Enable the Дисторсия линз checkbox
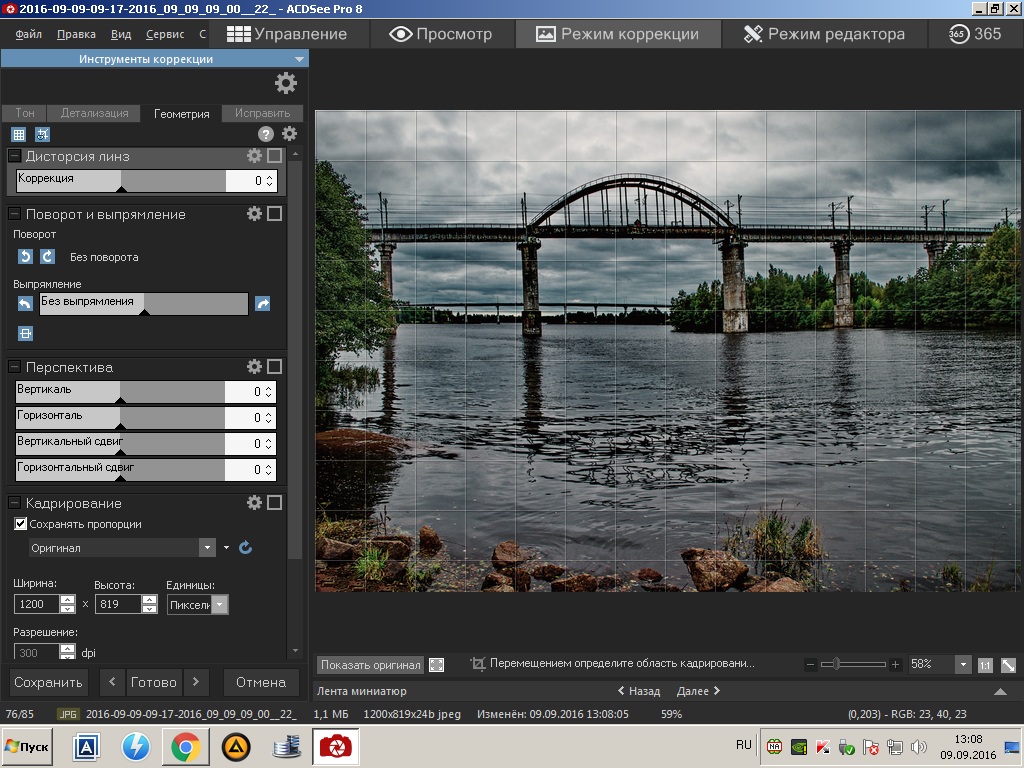The image size is (1024, 768). click(275, 155)
